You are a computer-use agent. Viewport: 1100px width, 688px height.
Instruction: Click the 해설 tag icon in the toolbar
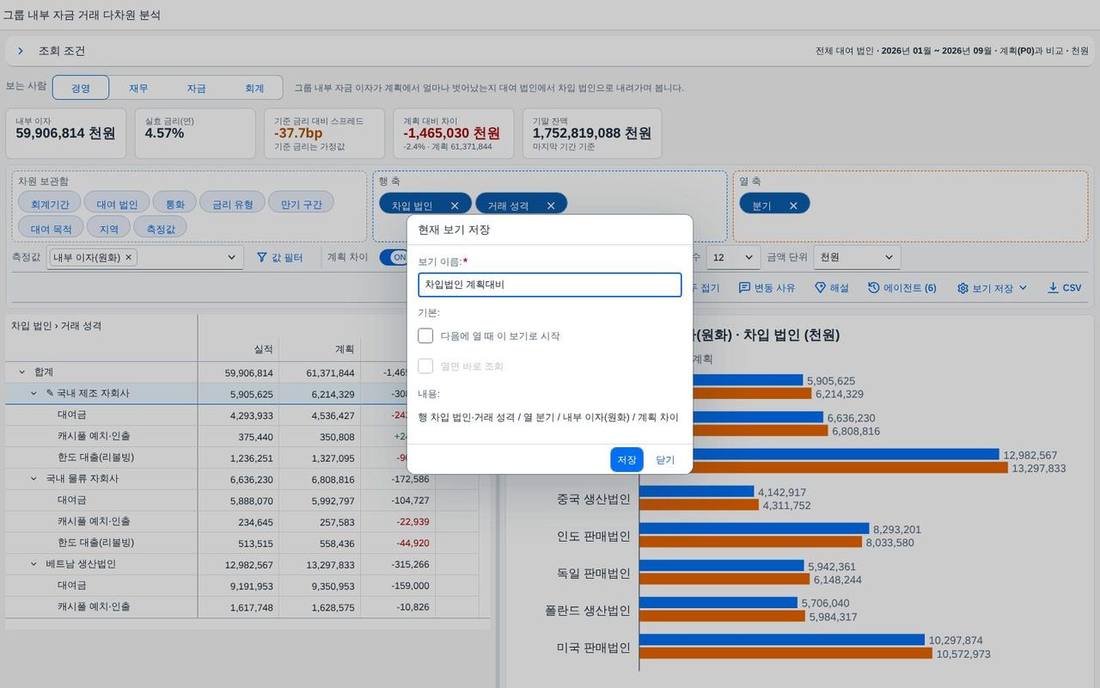pyautogui.click(x=820, y=288)
